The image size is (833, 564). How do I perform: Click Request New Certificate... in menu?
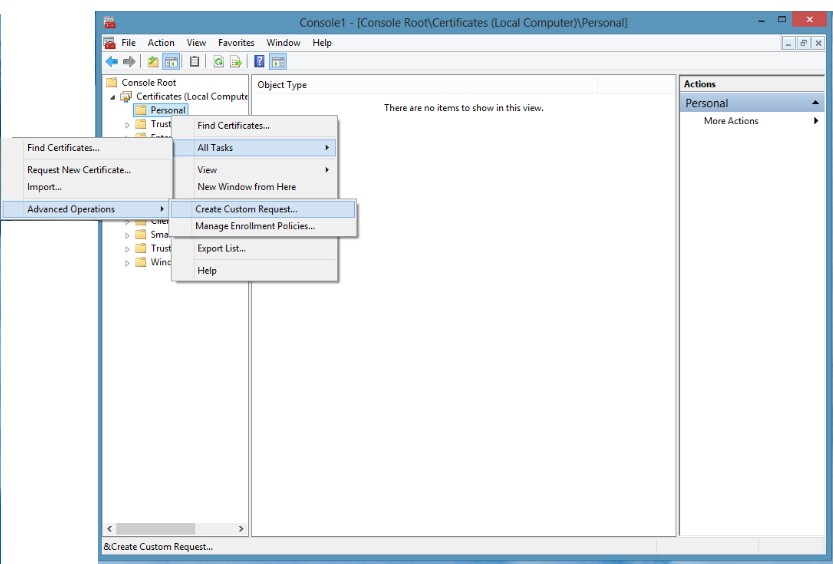[x=79, y=170]
